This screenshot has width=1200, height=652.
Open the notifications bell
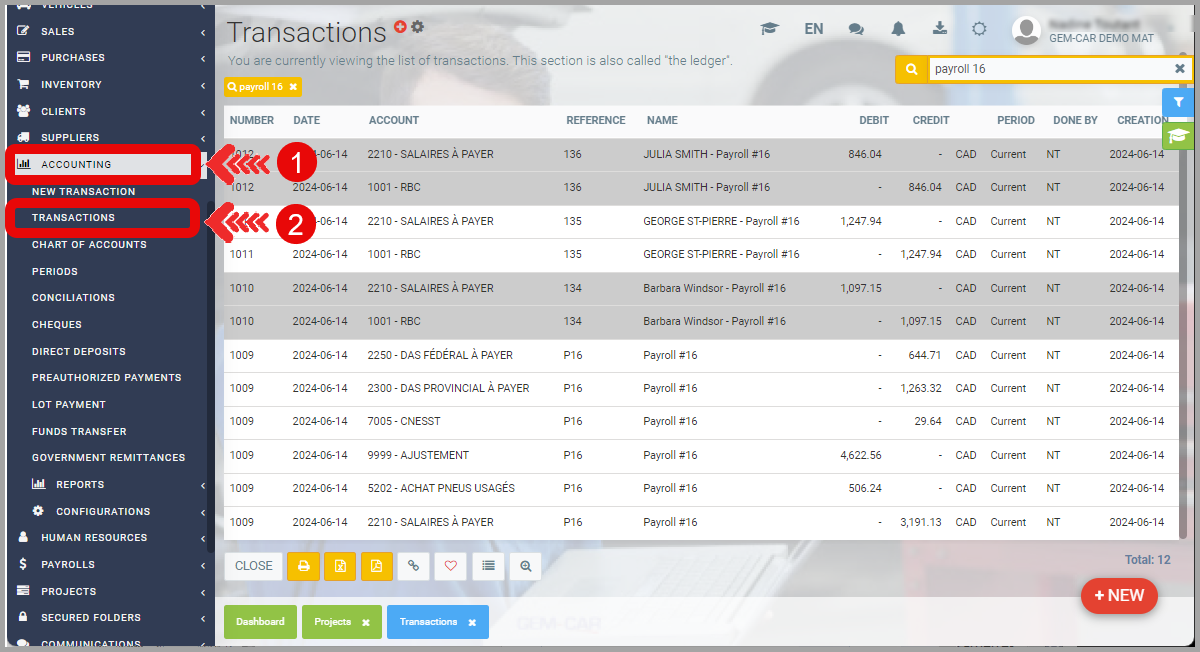tap(898, 29)
